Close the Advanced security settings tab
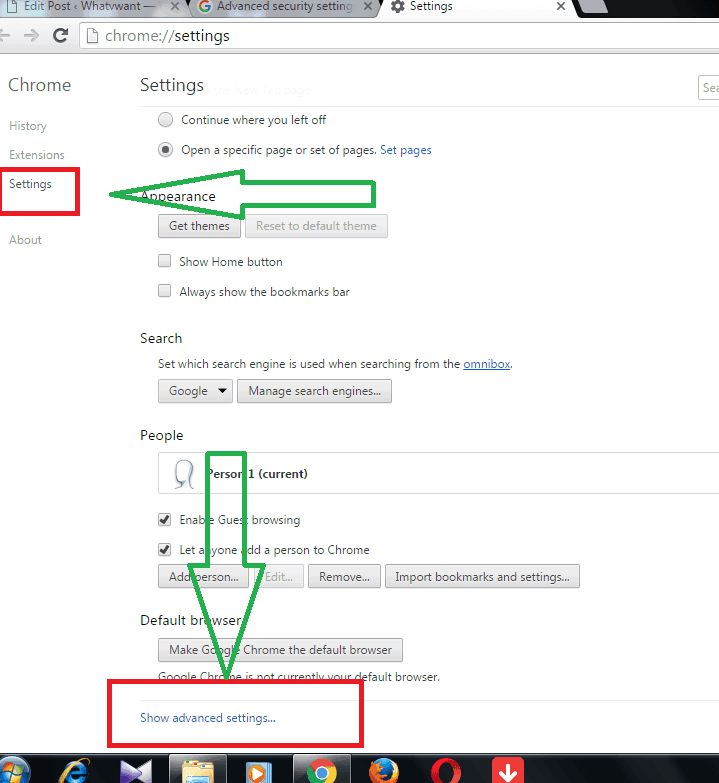Screen dimensions: 719x783 tap(367, 6)
